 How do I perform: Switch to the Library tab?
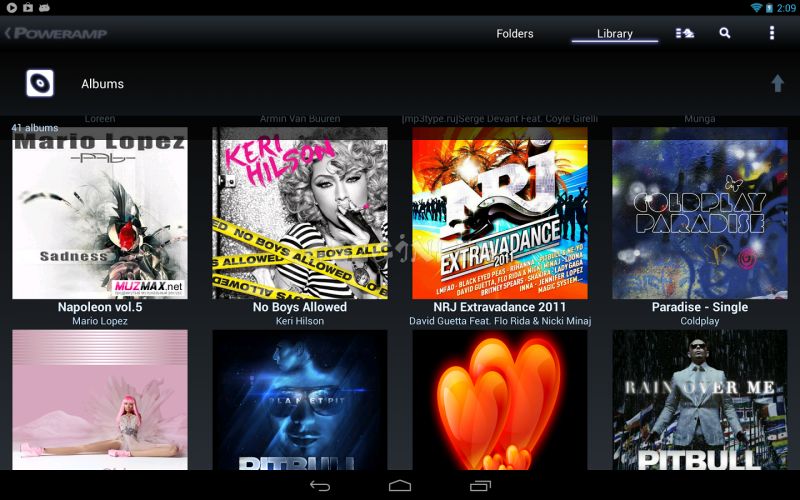(x=615, y=34)
